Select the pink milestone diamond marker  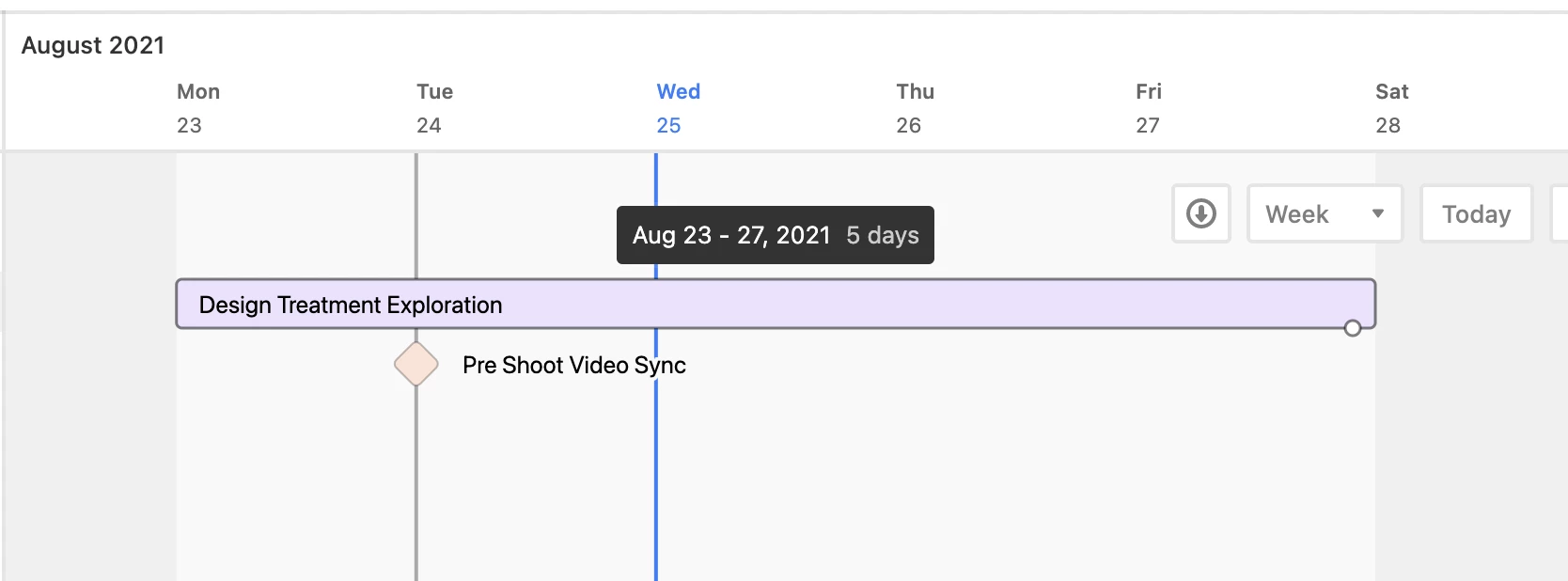(416, 364)
